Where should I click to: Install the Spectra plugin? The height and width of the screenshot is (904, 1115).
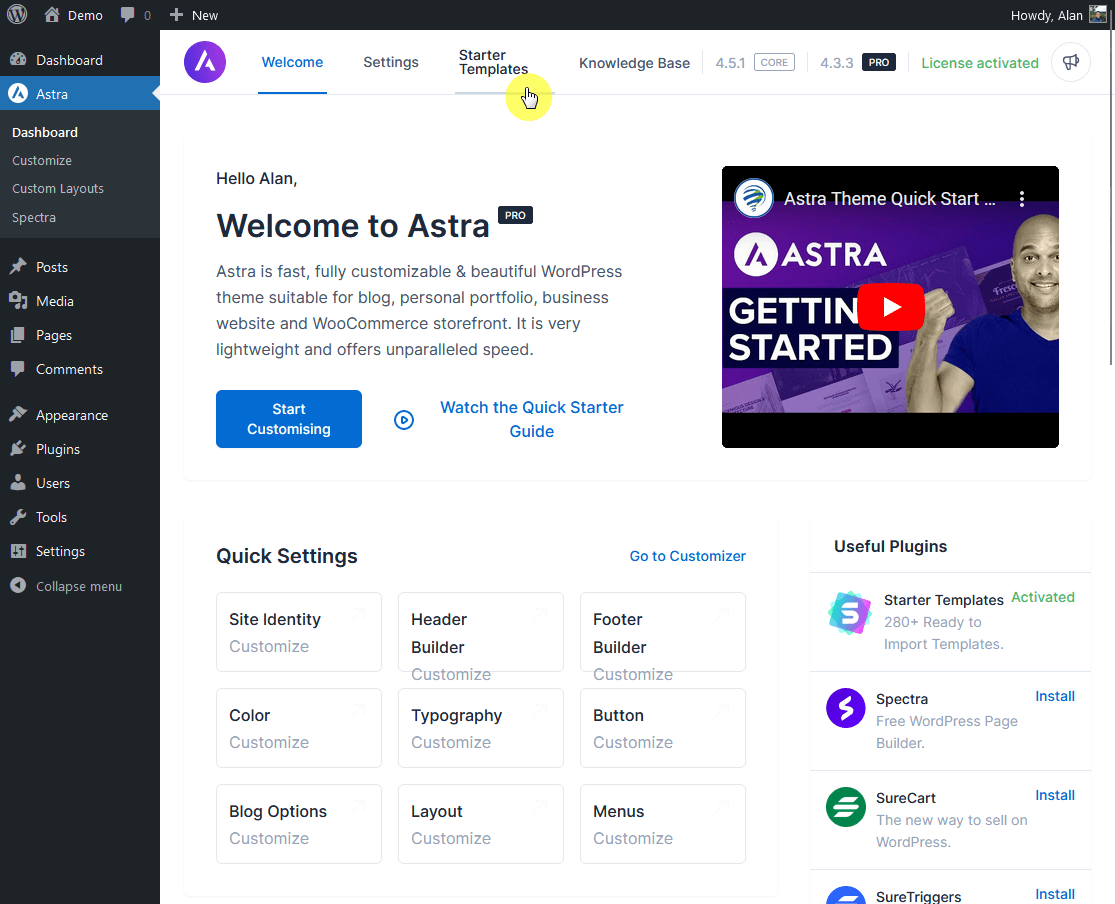point(1054,696)
